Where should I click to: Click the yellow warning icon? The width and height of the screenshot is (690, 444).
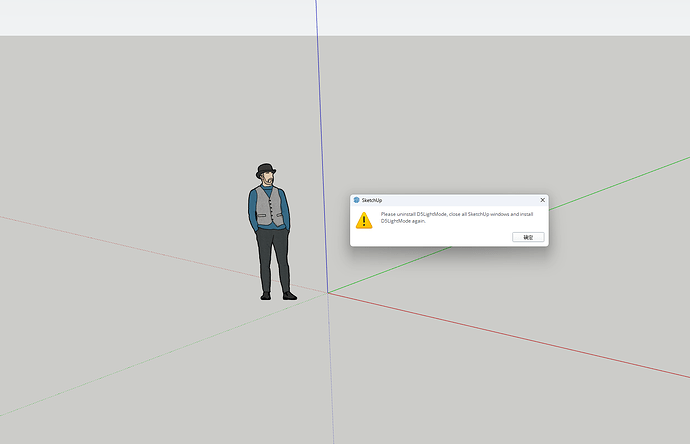click(364, 220)
